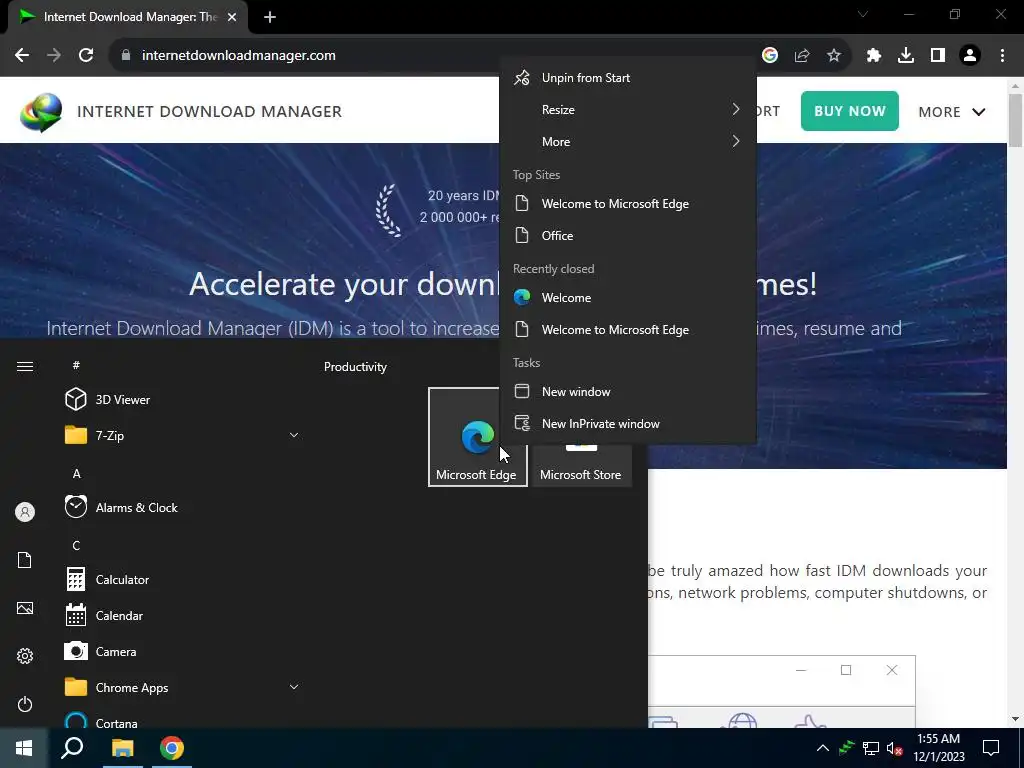
Task: Open Camera app
Action: tap(181, 652)
